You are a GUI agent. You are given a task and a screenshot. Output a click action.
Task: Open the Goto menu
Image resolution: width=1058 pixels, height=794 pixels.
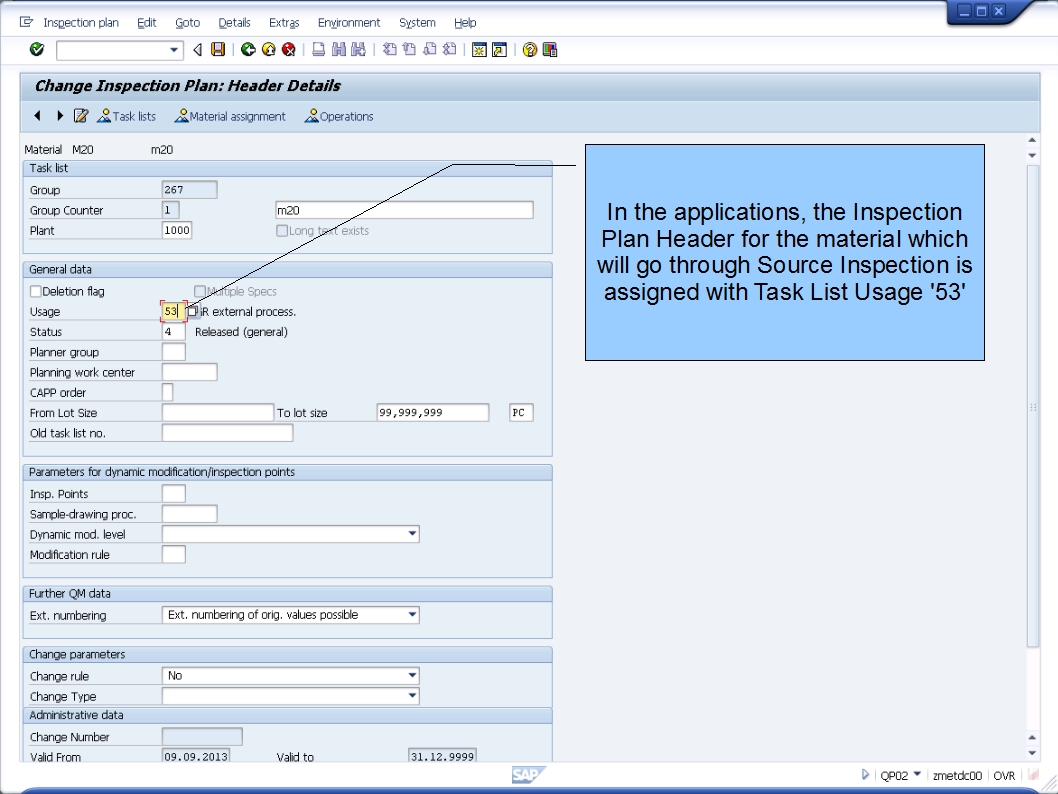pos(188,22)
